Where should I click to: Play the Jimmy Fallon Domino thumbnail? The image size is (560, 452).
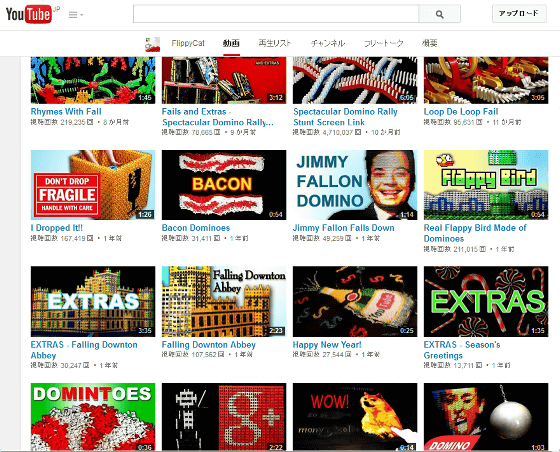click(355, 185)
